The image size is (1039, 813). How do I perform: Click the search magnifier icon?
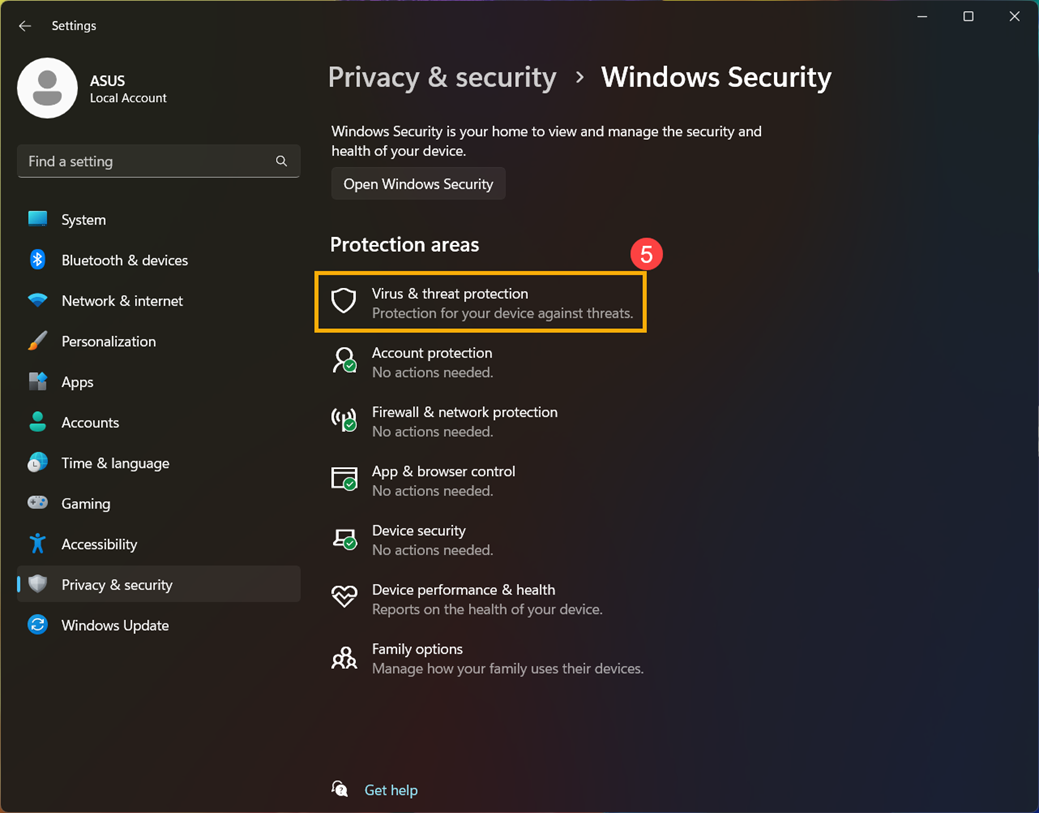point(282,161)
